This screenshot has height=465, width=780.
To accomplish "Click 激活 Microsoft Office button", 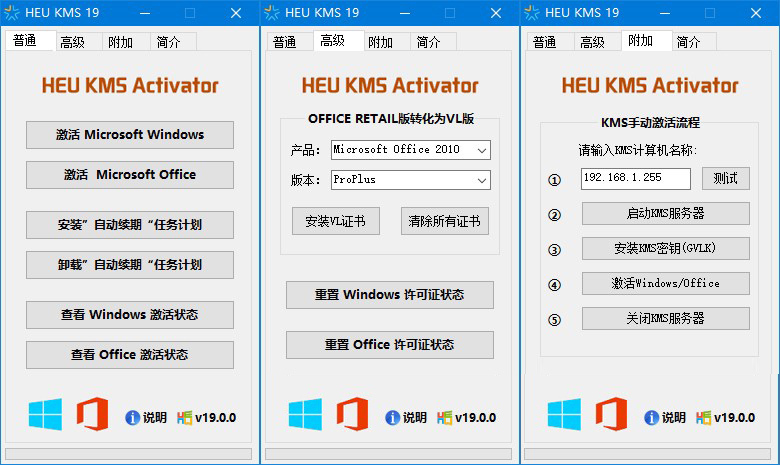I will click(130, 175).
